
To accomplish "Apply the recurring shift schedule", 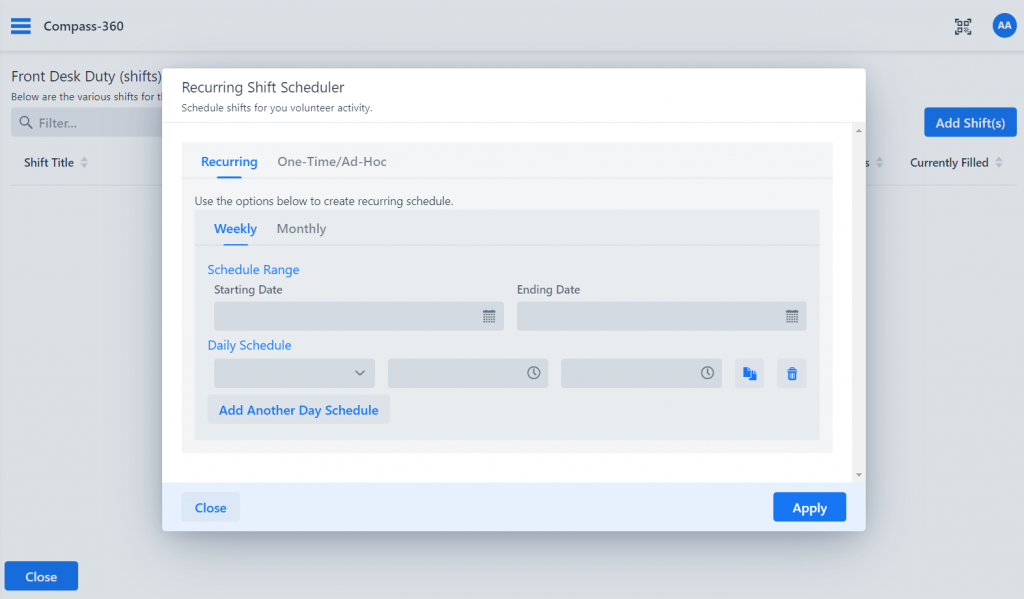I will 809,507.
